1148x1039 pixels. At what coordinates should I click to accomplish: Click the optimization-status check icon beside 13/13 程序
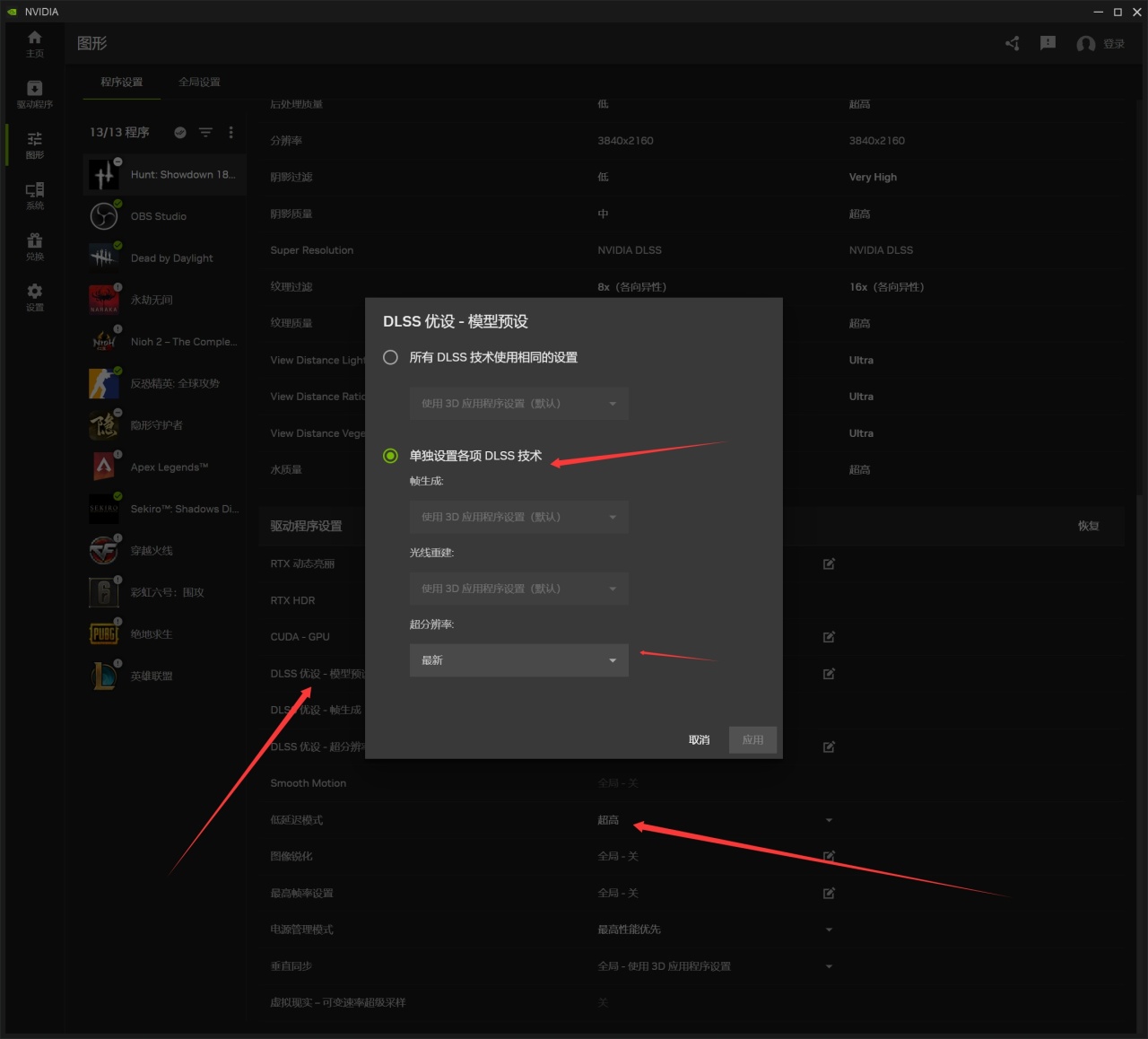click(180, 132)
